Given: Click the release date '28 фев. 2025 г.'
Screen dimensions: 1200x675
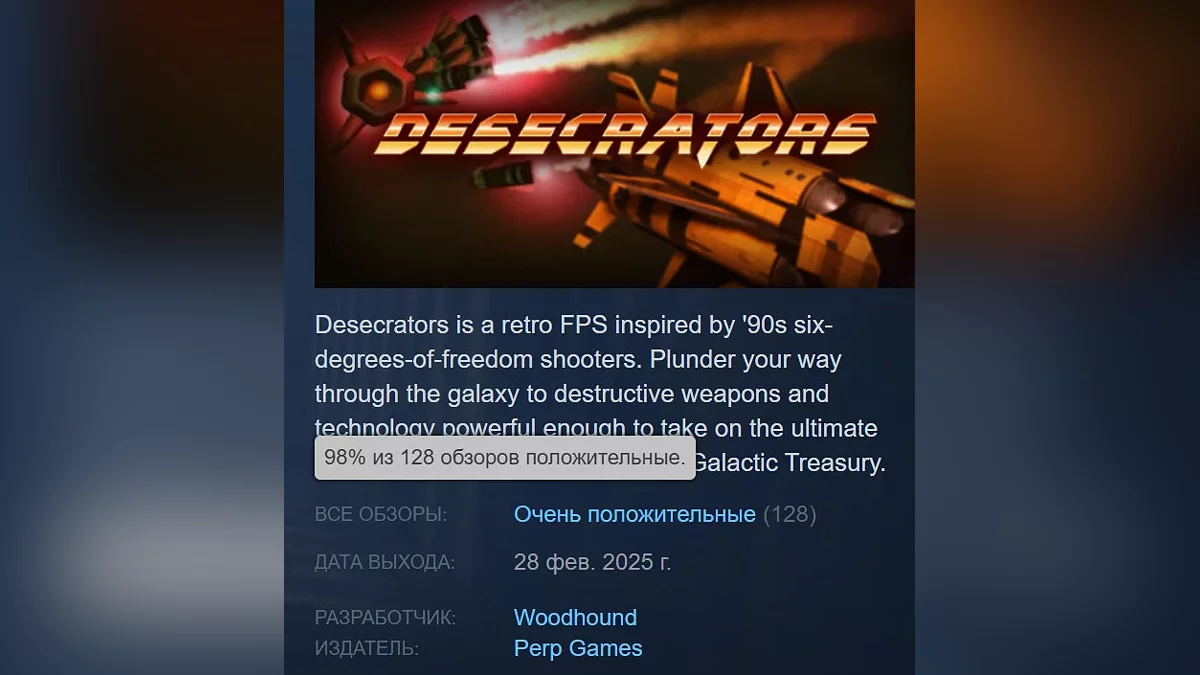Looking at the screenshot, I should pos(592,562).
